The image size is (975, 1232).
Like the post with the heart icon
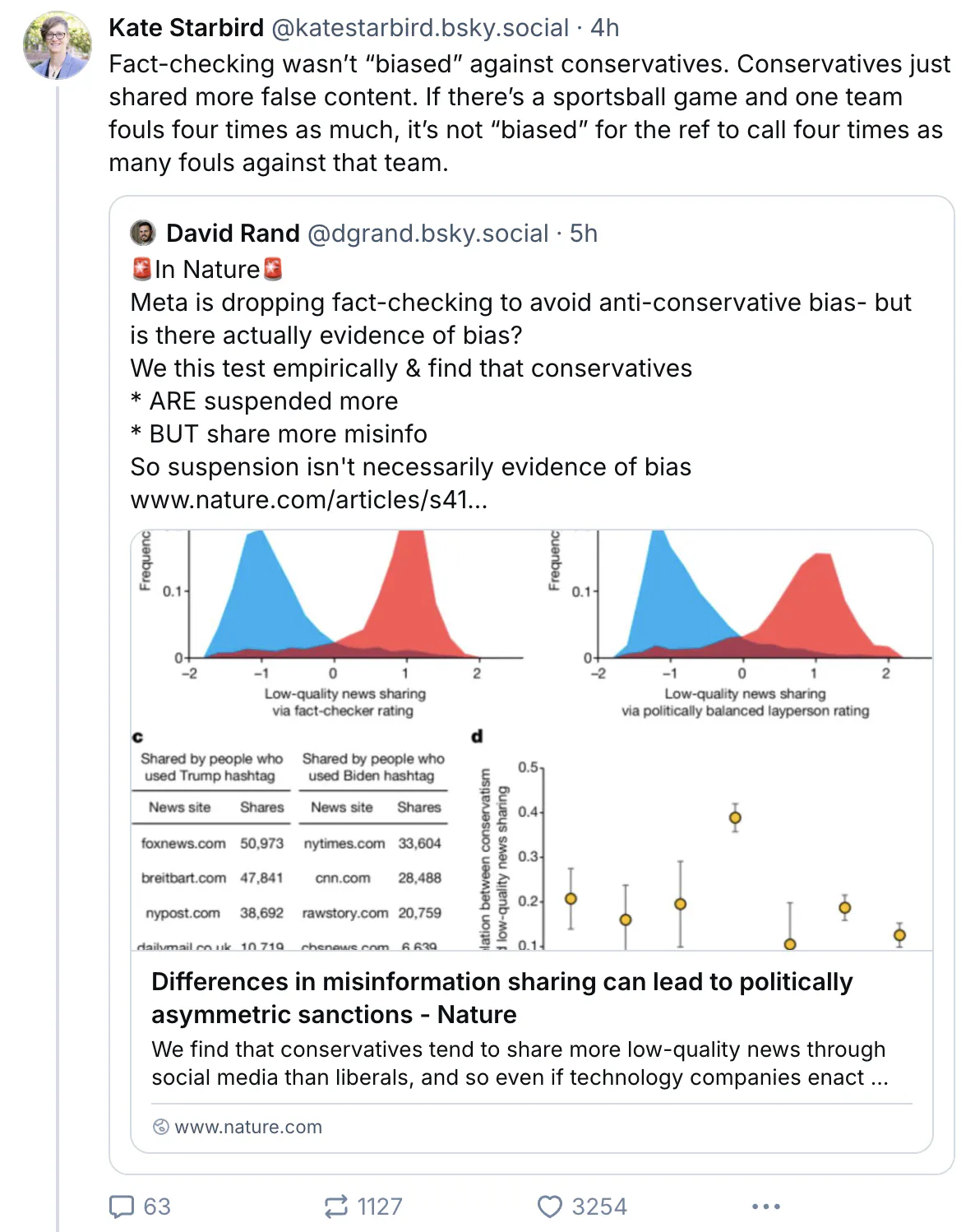pos(549,1207)
